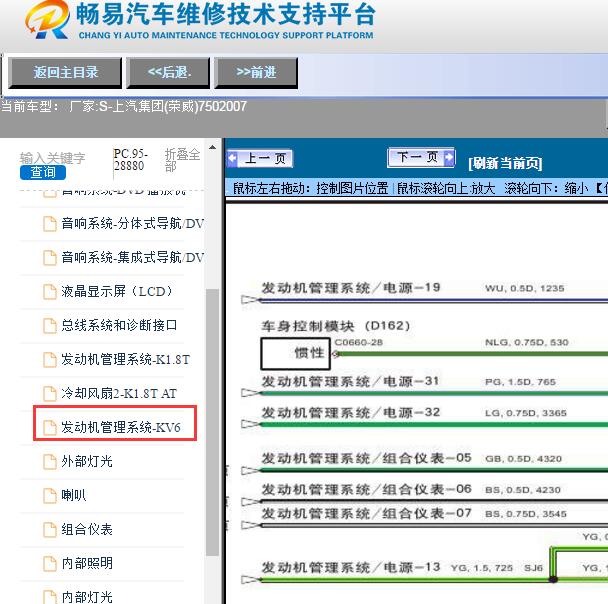Click 发动机管理系统/组合仪表-07 label
Image resolution: width=608 pixels, height=604 pixels.
(366, 514)
